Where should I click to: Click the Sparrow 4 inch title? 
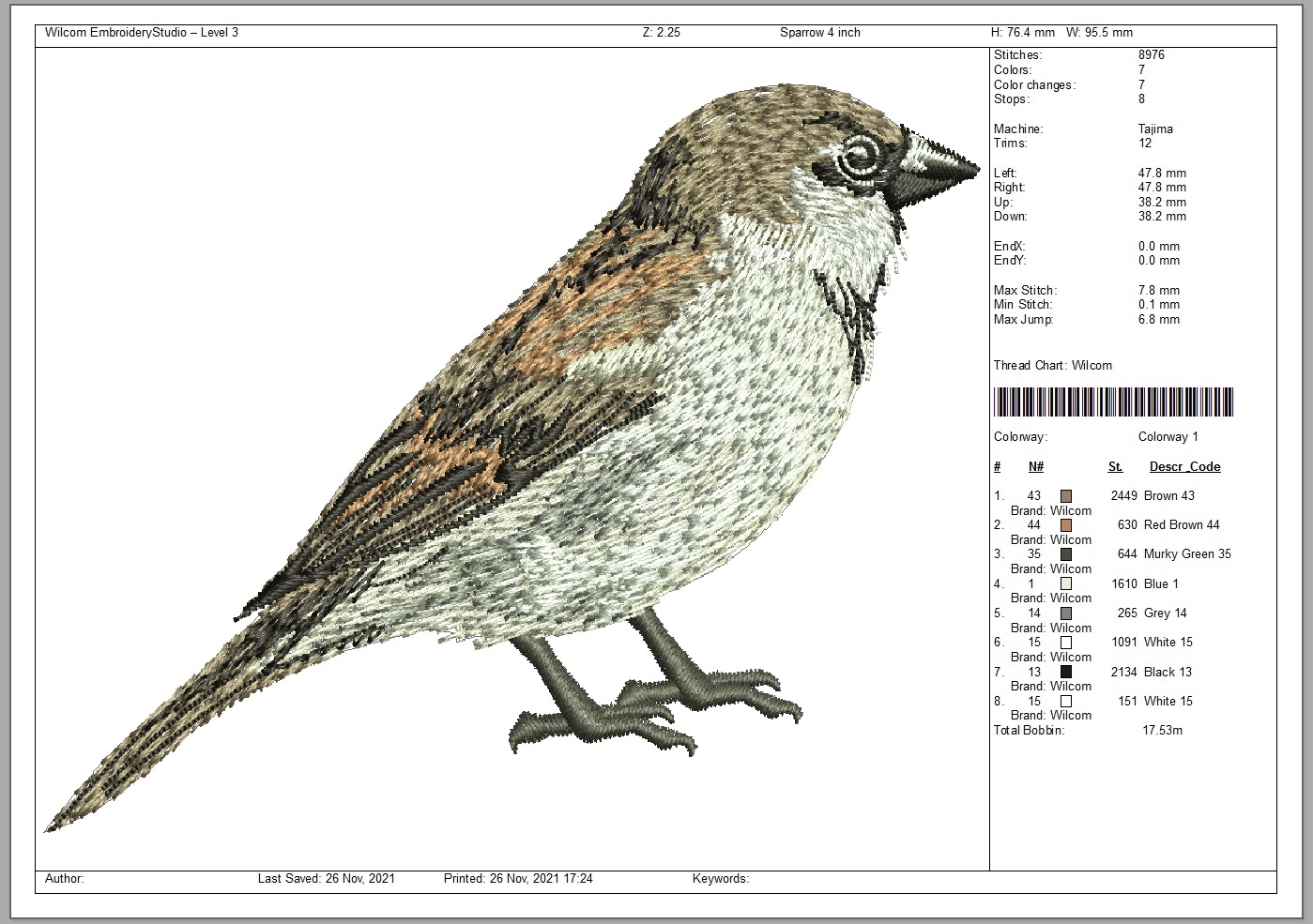[819, 33]
